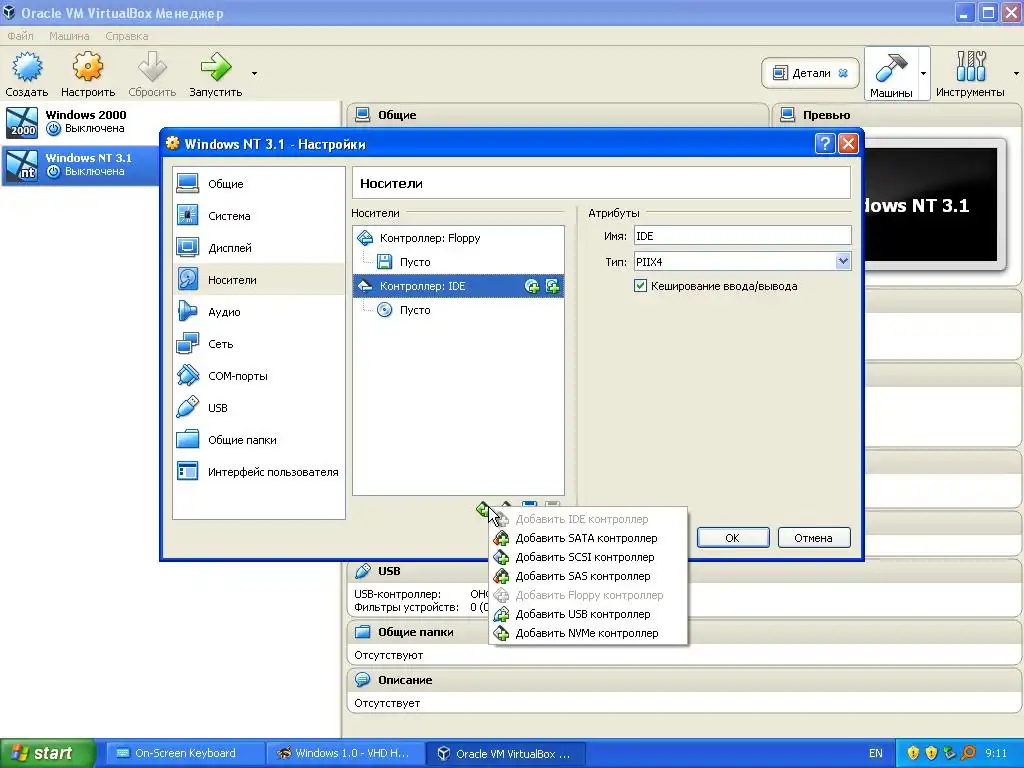The width and height of the screenshot is (1024, 768).
Task: Open the Машина menu
Action: [69, 36]
